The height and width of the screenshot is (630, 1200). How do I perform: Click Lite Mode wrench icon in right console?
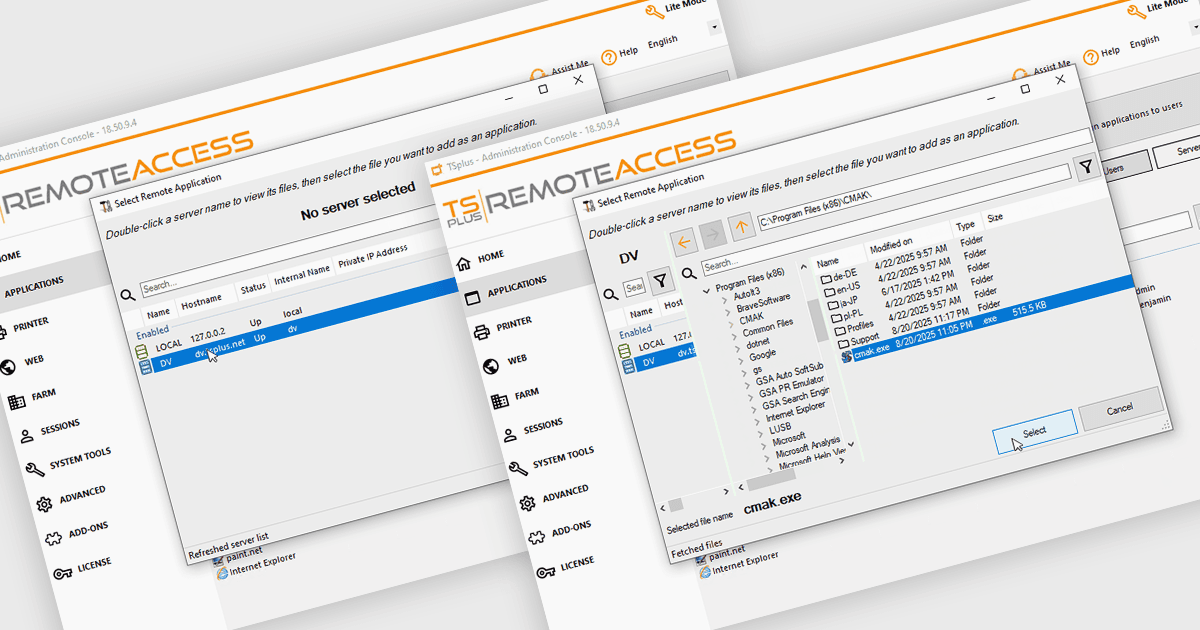(1136, 12)
